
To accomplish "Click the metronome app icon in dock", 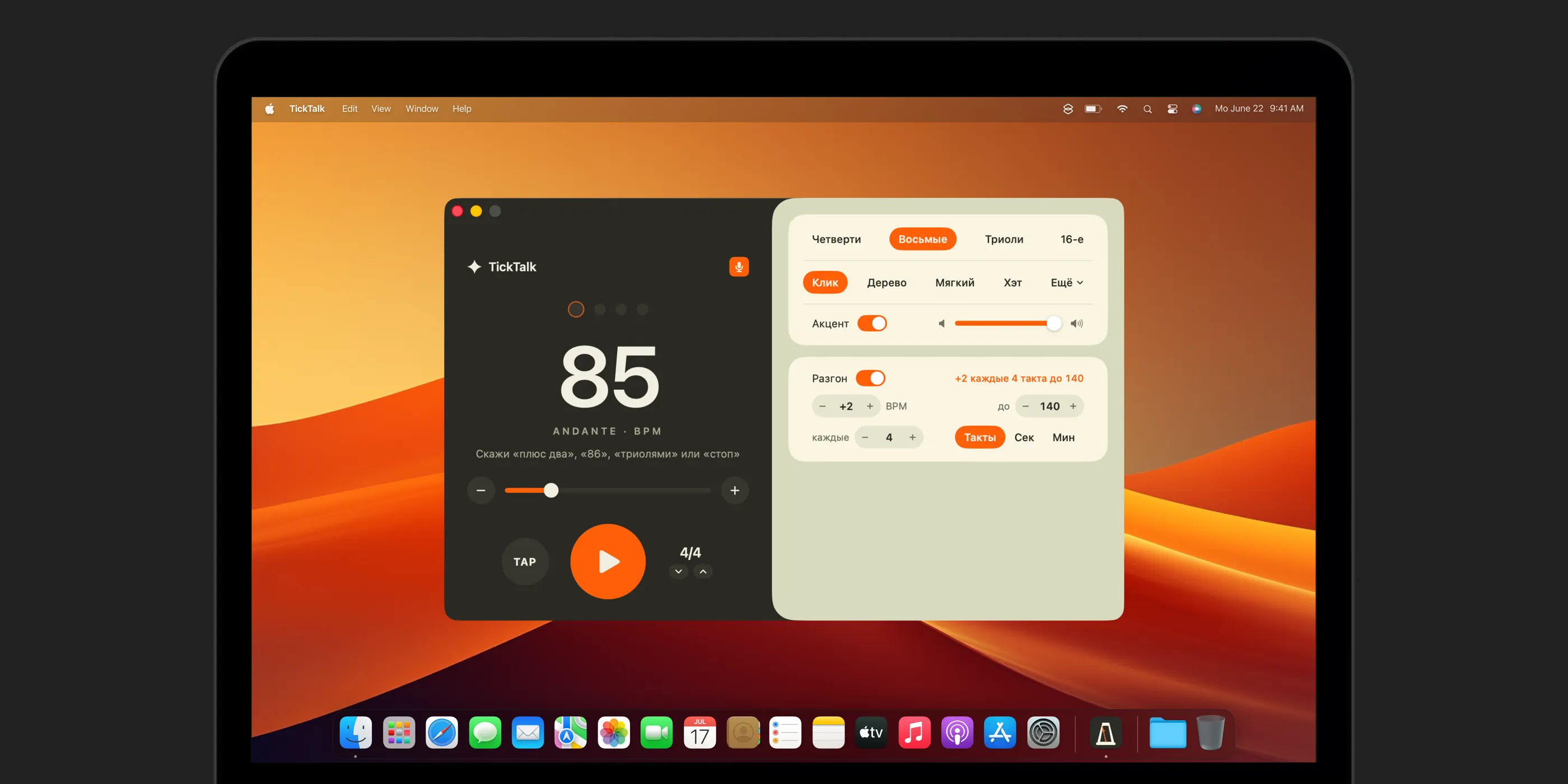I will click(x=1105, y=732).
